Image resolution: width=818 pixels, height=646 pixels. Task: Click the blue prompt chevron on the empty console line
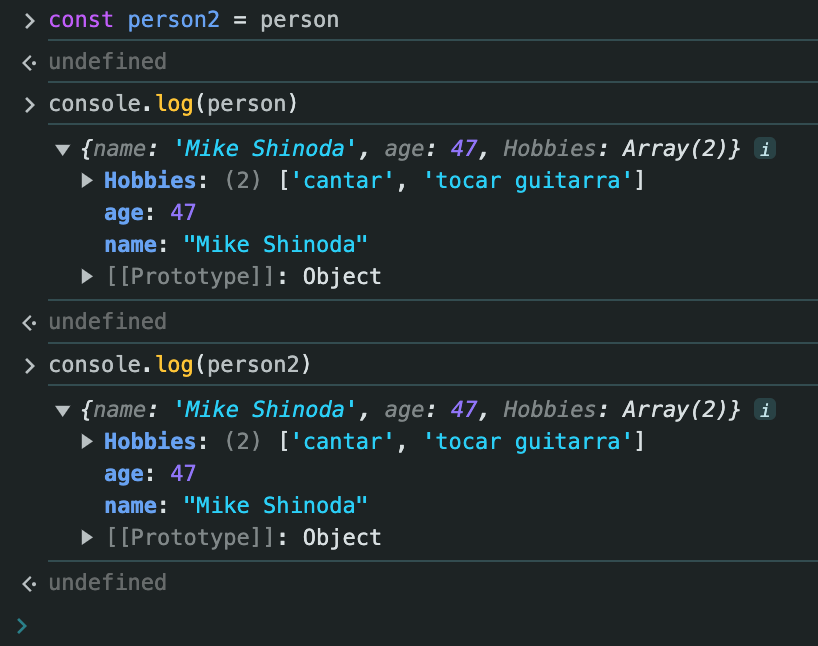(x=23, y=626)
